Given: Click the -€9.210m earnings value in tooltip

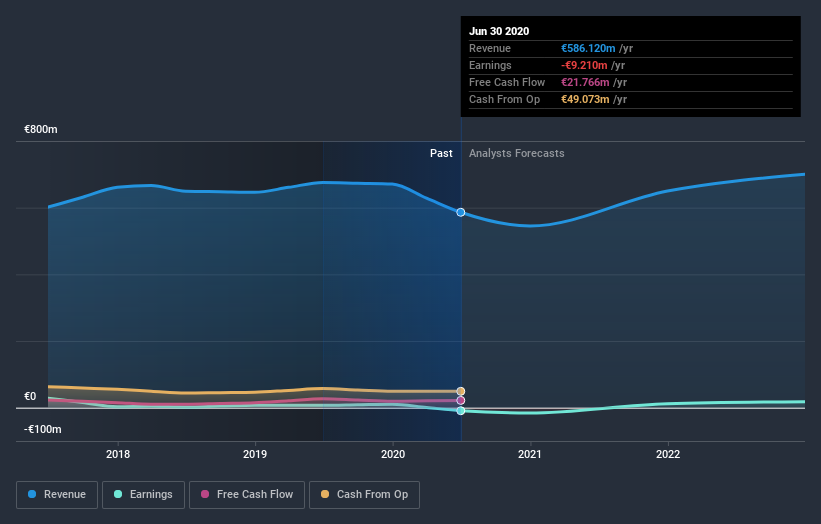Looking at the screenshot, I should (x=584, y=65).
